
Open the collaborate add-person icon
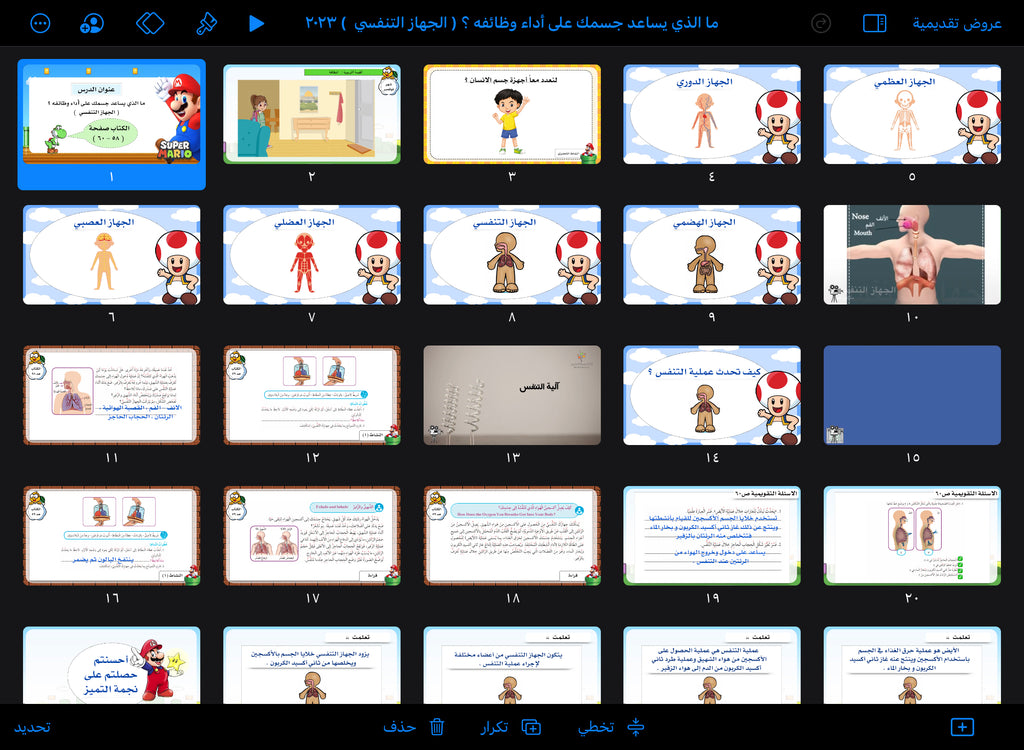click(x=92, y=24)
